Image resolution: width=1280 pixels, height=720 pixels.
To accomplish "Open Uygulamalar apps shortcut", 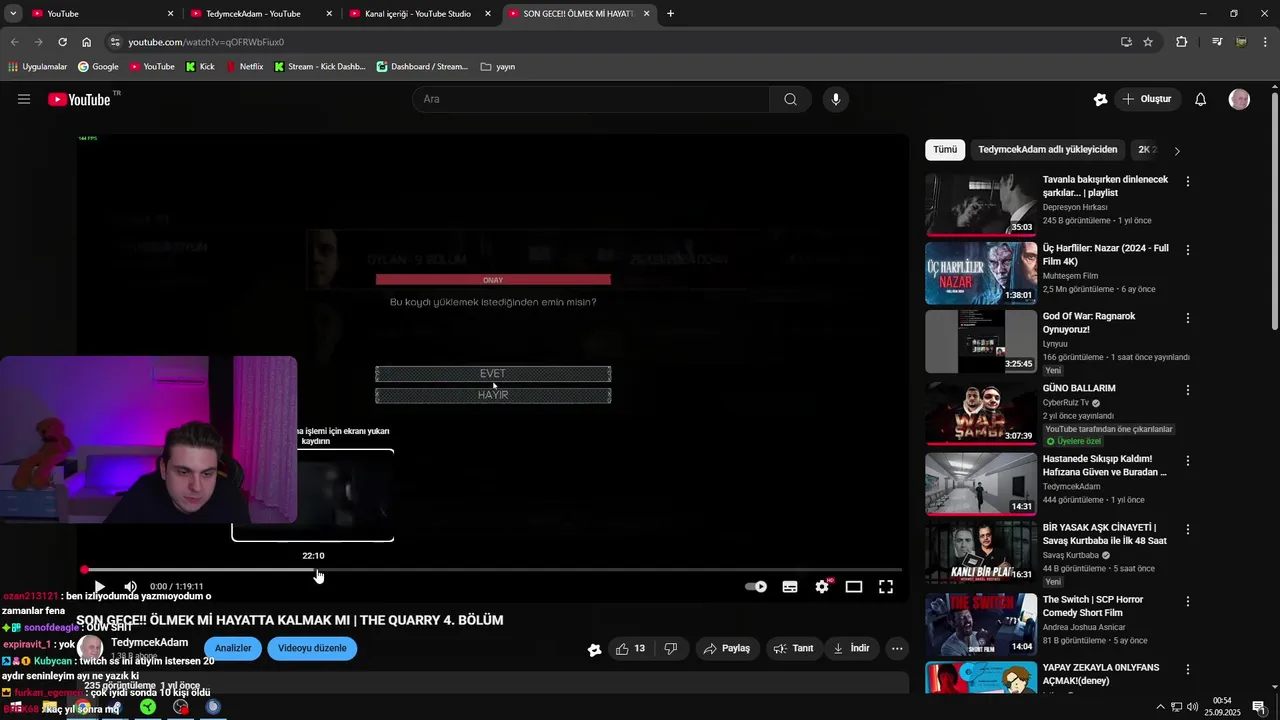I will 38,67.
